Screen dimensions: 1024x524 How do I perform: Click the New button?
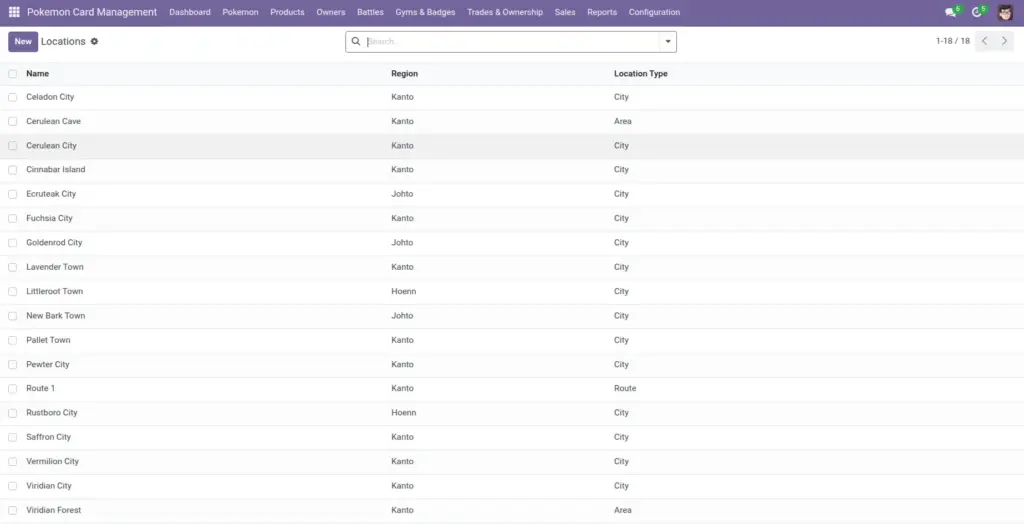[x=23, y=41]
